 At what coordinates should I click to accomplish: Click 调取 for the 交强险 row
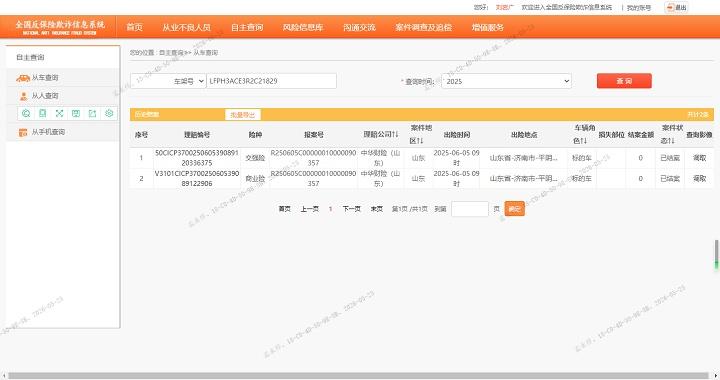[699, 158]
